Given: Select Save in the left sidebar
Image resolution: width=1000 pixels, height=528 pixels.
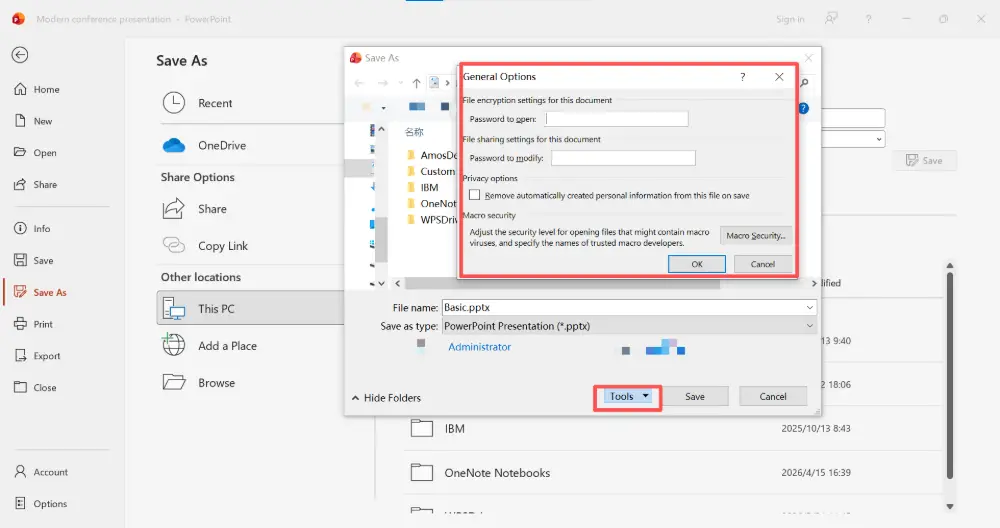Looking at the screenshot, I should (34, 260).
